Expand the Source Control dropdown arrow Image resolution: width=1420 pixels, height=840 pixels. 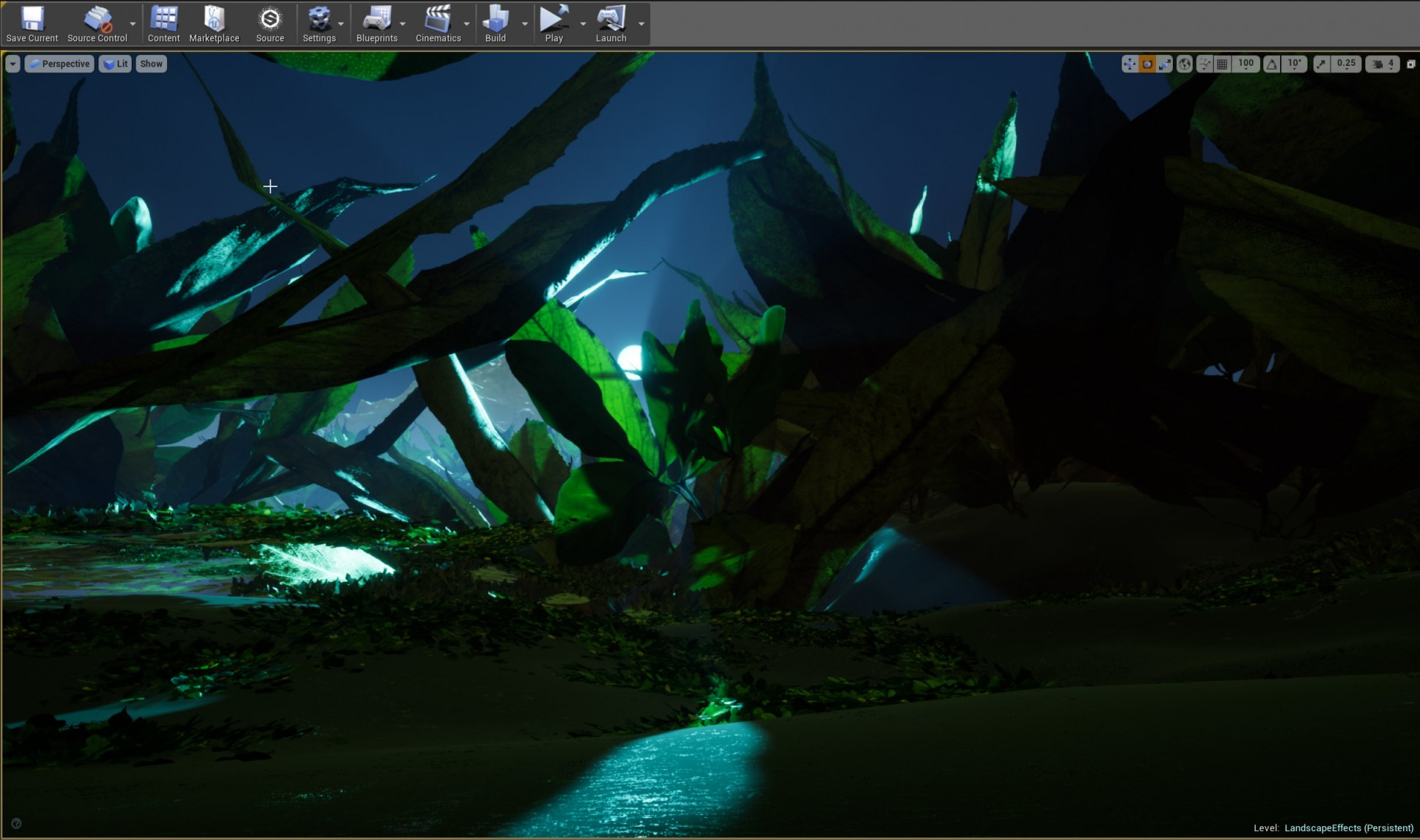click(133, 24)
